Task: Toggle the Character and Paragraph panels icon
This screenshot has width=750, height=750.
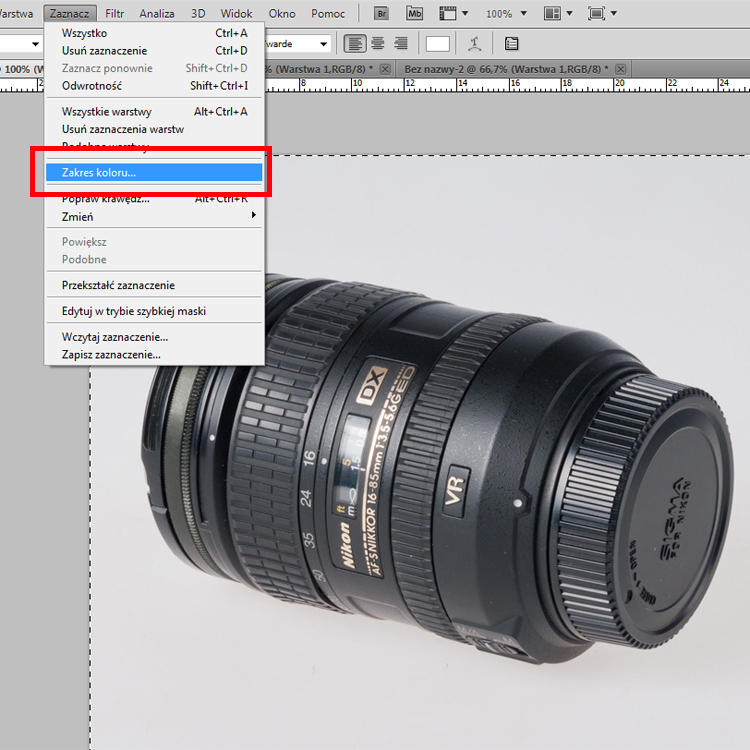Action: (x=511, y=44)
